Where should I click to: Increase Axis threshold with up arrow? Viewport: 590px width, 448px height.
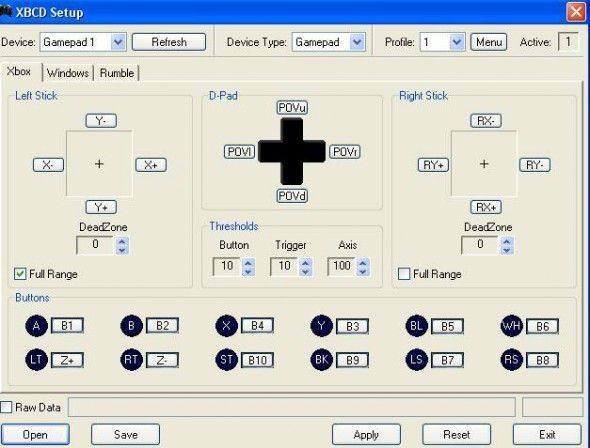coord(363,262)
